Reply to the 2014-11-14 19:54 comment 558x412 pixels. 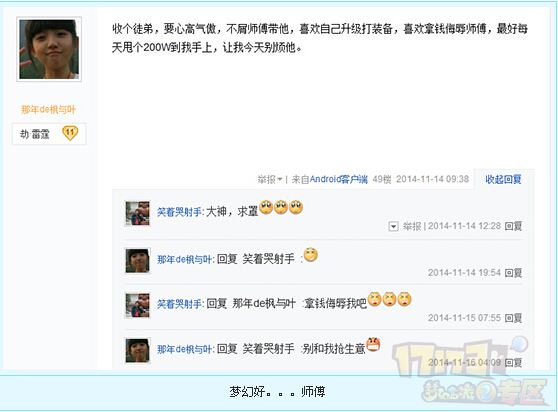coord(513,273)
